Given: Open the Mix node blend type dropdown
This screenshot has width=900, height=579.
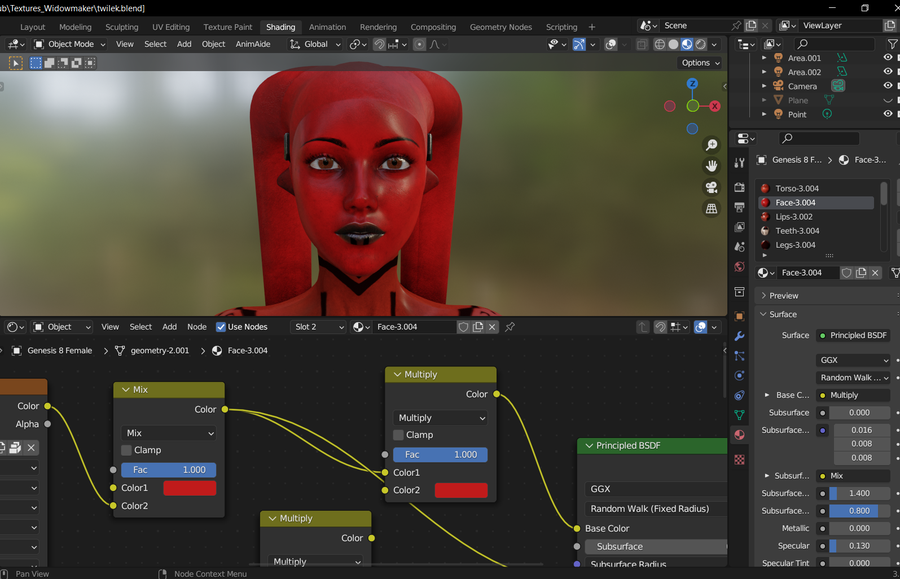Looking at the screenshot, I should coord(169,433).
